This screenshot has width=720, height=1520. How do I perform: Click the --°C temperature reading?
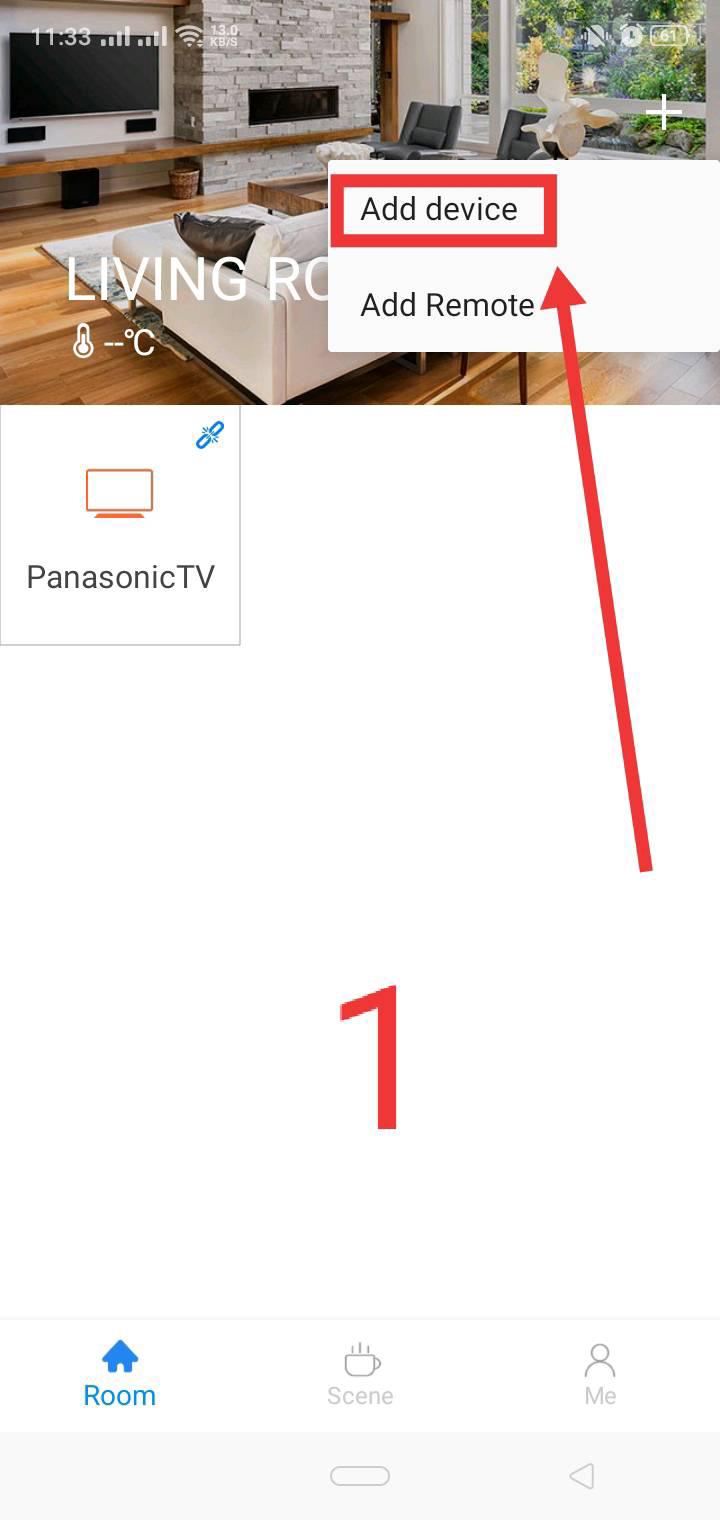(130, 343)
